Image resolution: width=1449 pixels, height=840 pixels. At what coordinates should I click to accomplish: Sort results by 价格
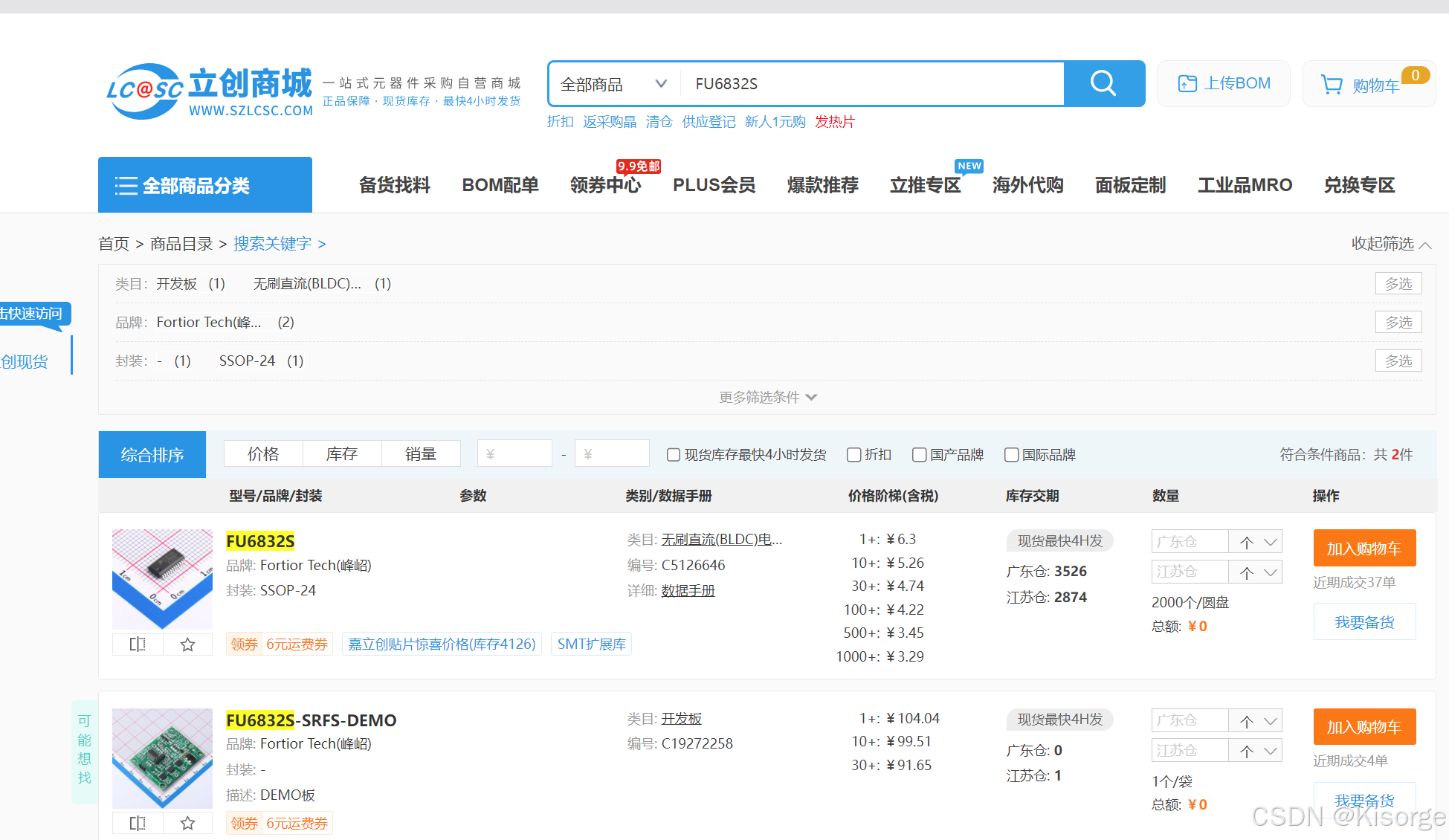(263, 453)
